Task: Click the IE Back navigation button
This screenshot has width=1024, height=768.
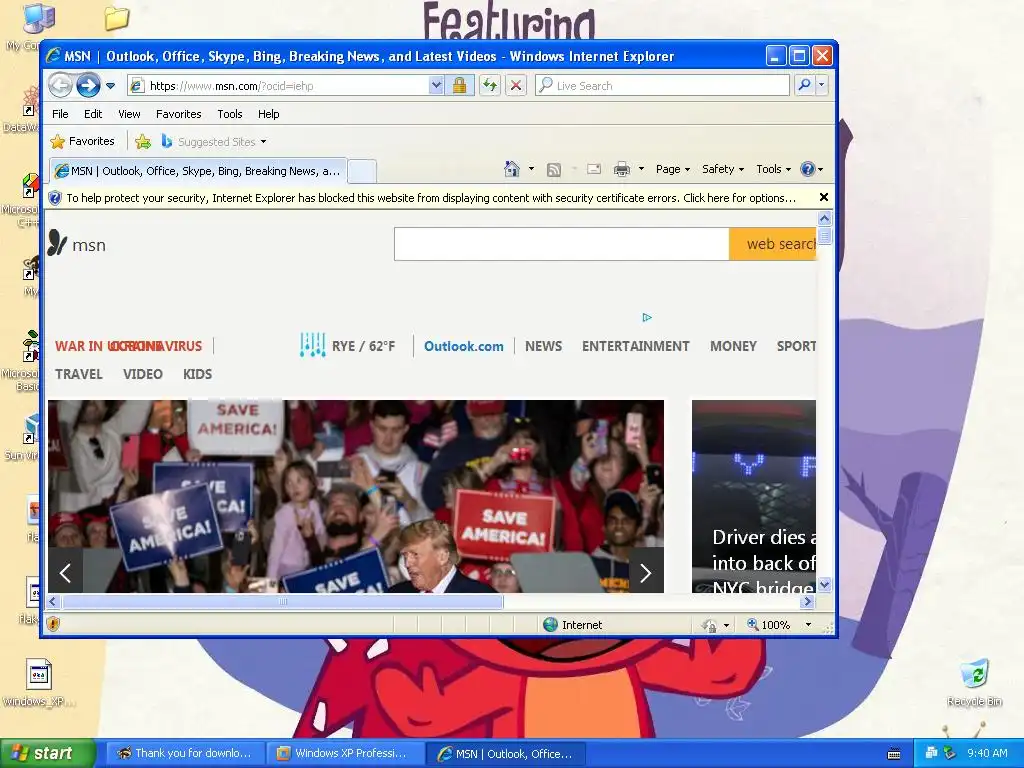Action: (60, 85)
